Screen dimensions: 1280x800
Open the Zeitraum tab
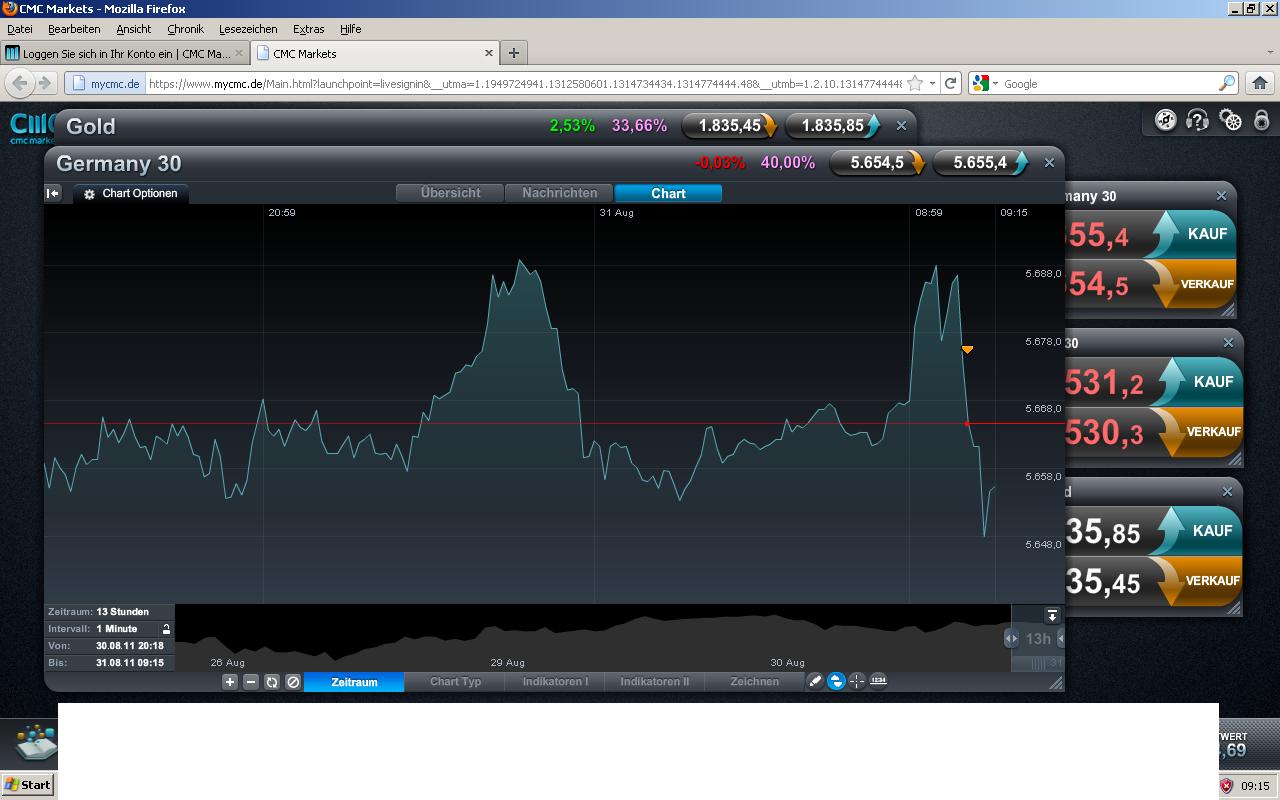(x=354, y=682)
